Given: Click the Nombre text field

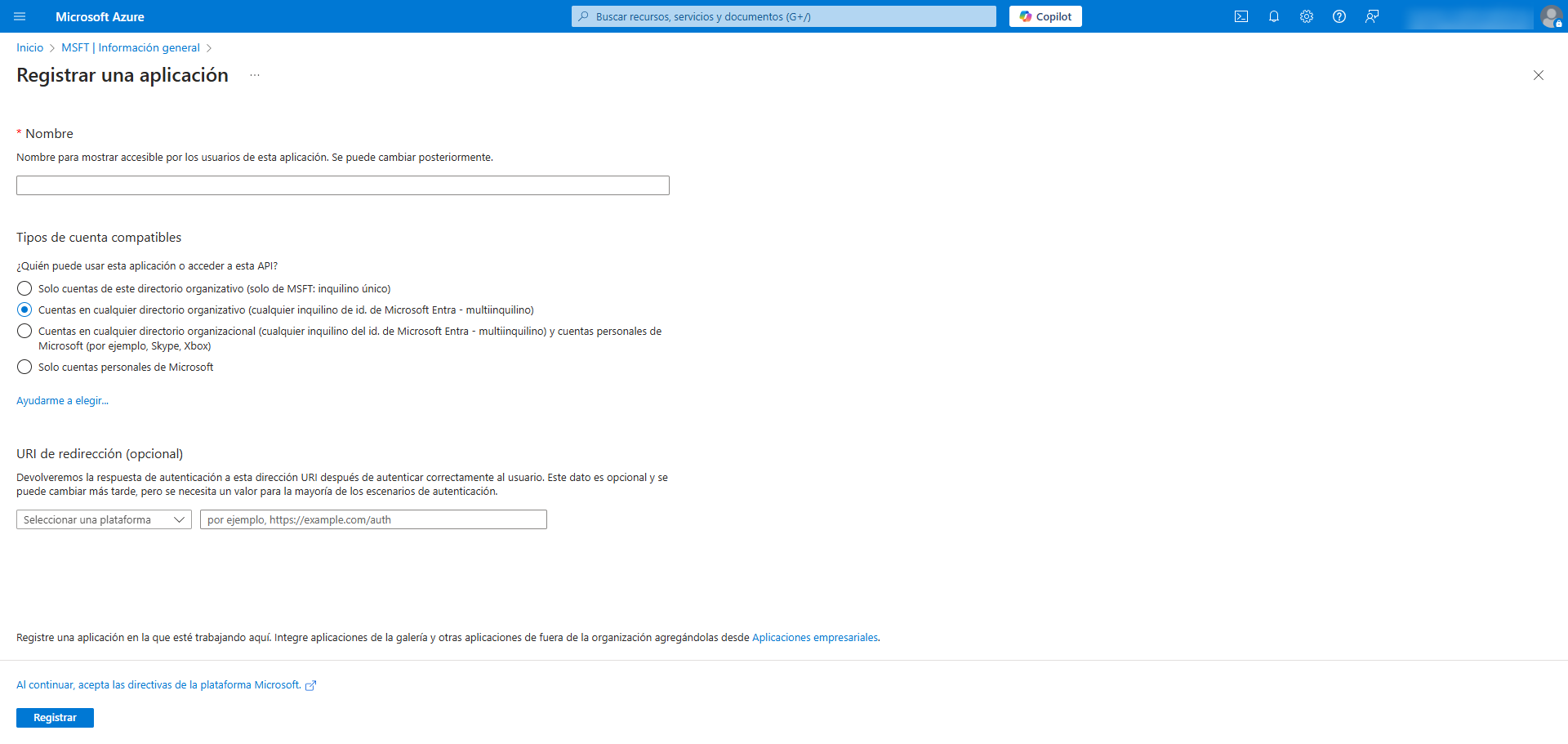Looking at the screenshot, I should pyautogui.click(x=343, y=185).
